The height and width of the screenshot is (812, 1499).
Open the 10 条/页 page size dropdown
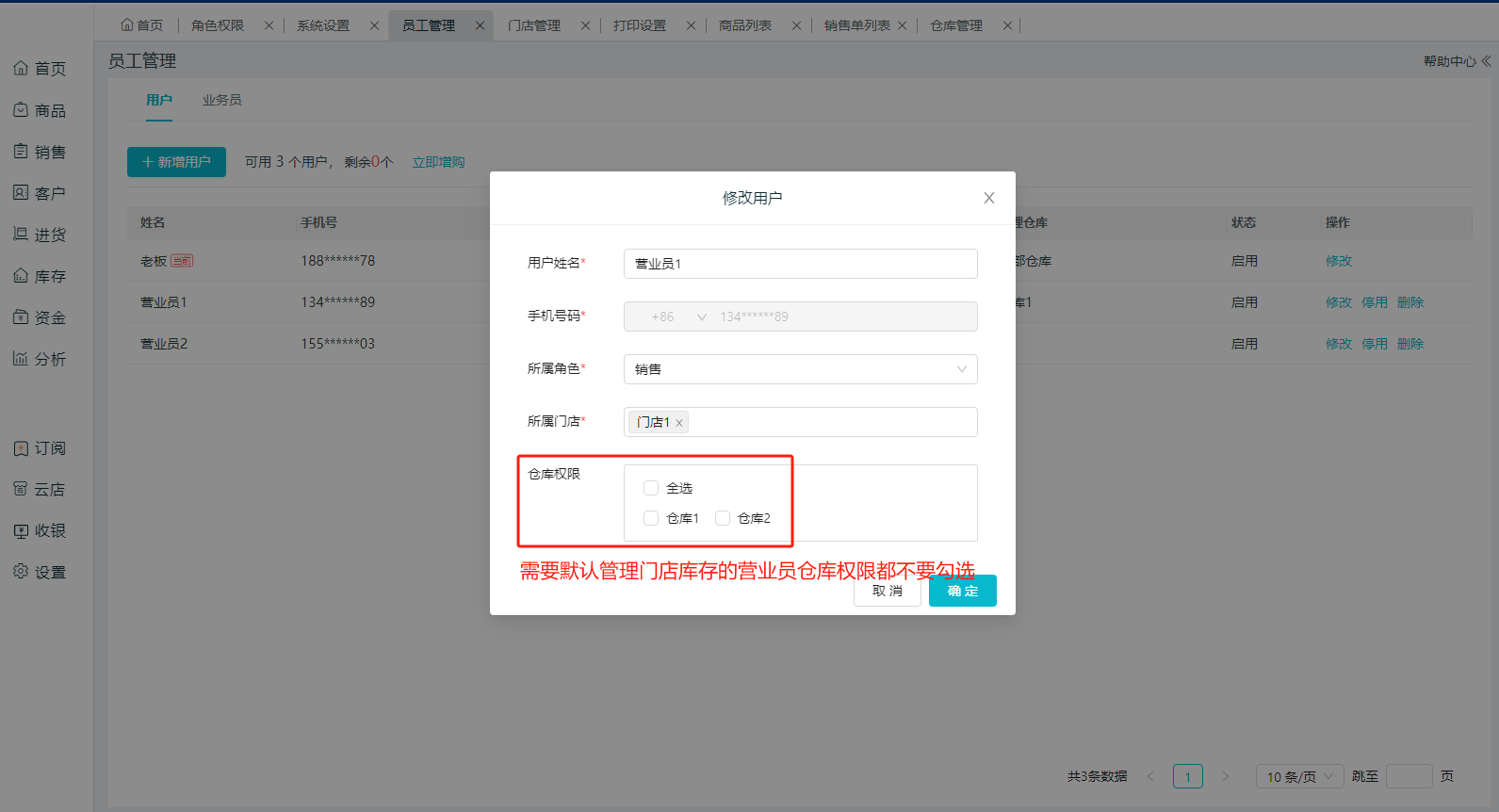pos(1300,776)
